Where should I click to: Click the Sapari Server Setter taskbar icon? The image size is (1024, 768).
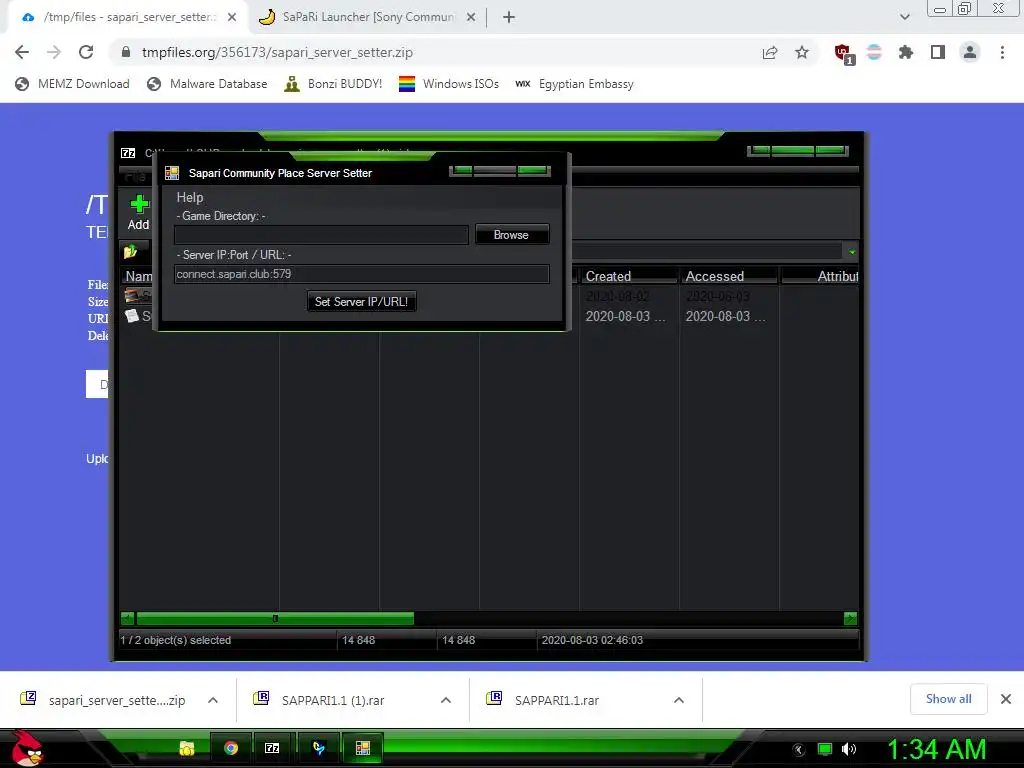point(362,748)
